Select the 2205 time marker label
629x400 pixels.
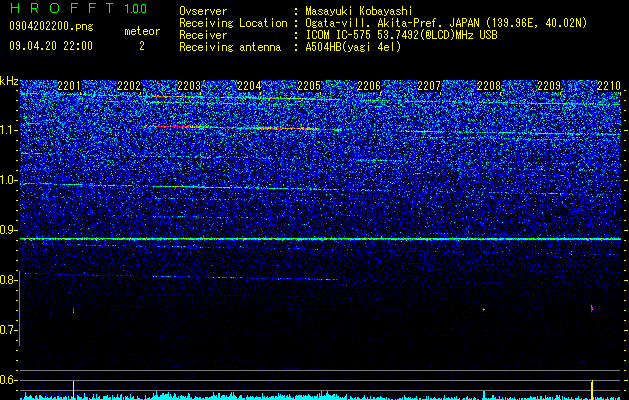tap(309, 86)
